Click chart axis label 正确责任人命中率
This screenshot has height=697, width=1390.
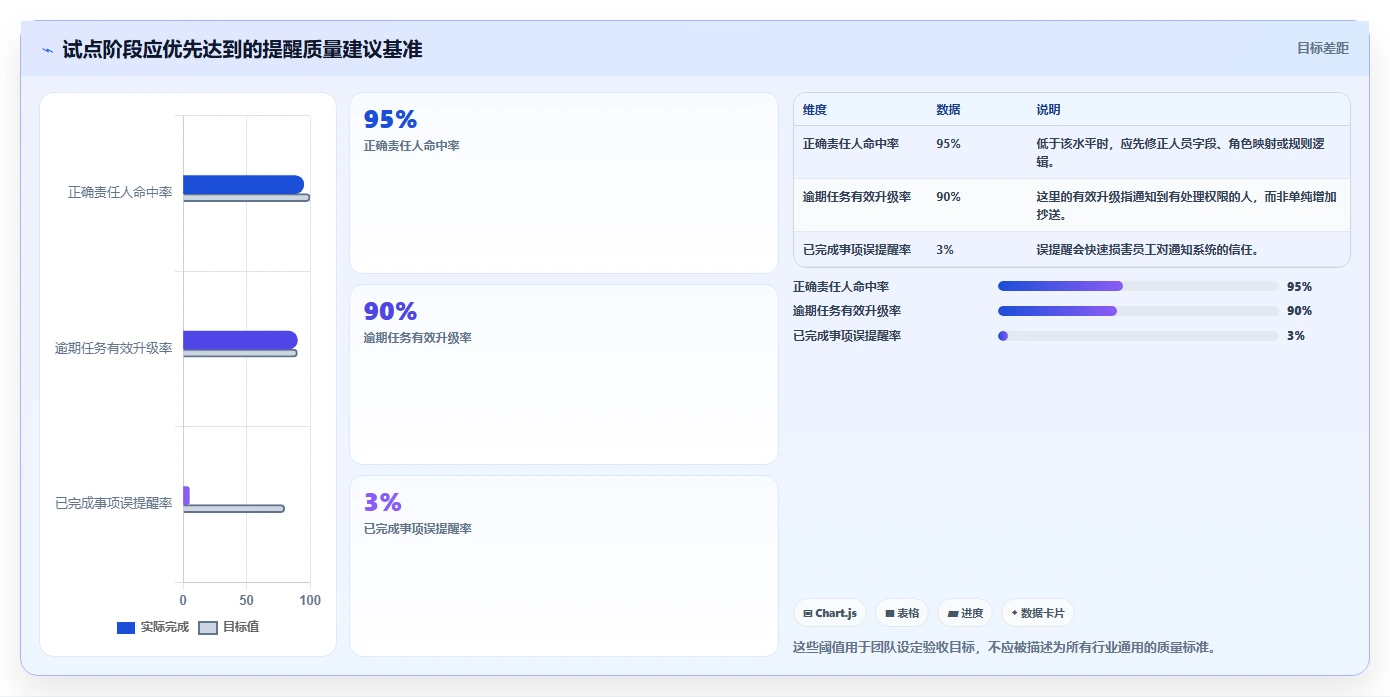pyautogui.click(x=120, y=192)
